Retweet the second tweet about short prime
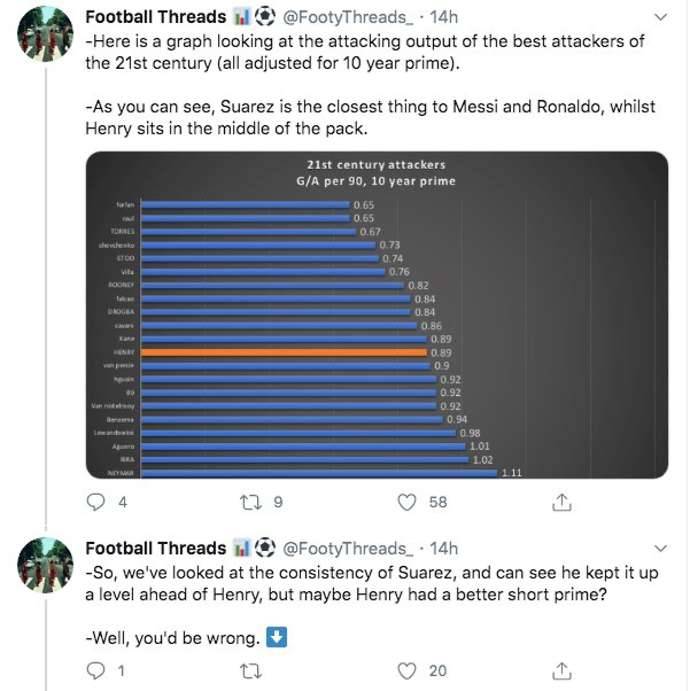This screenshot has width=690, height=691. click(253, 670)
